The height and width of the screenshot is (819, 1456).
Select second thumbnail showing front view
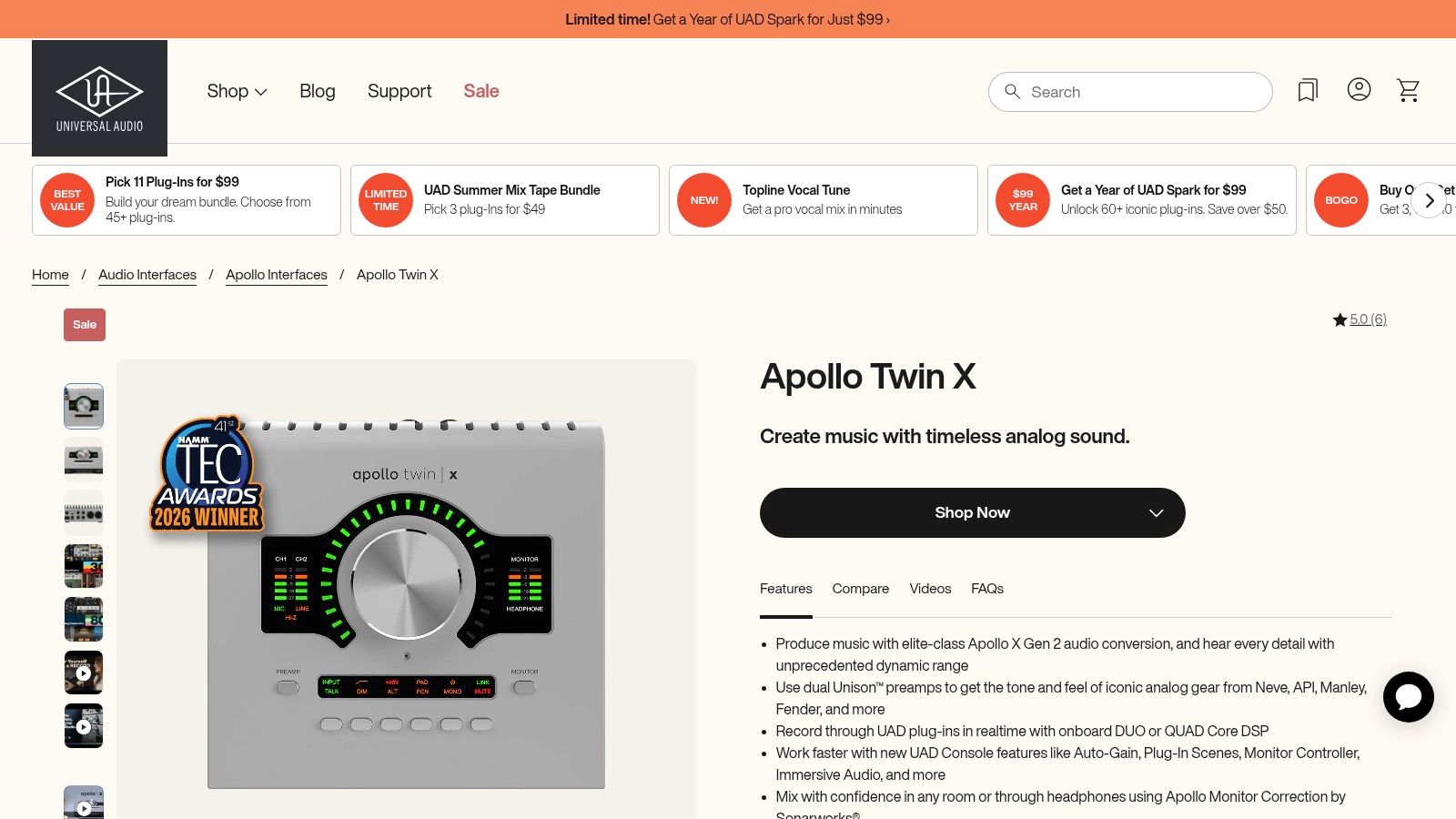click(84, 459)
